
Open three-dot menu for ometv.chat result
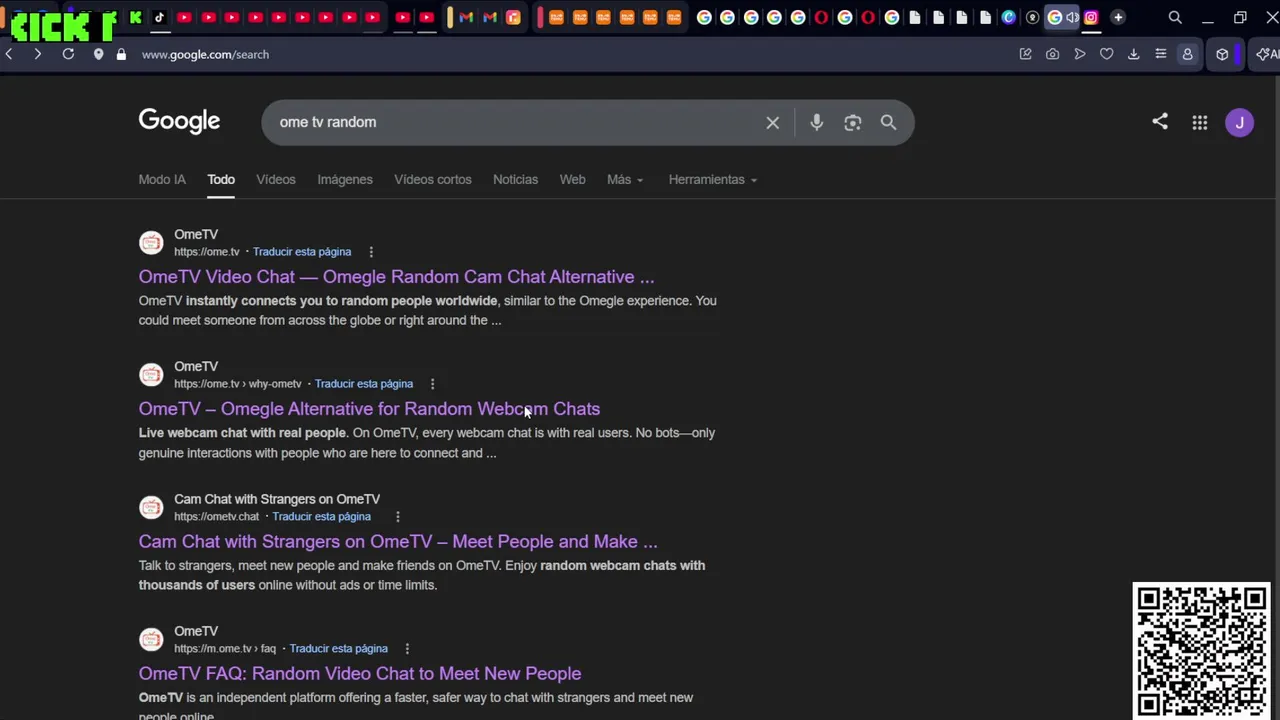(397, 517)
